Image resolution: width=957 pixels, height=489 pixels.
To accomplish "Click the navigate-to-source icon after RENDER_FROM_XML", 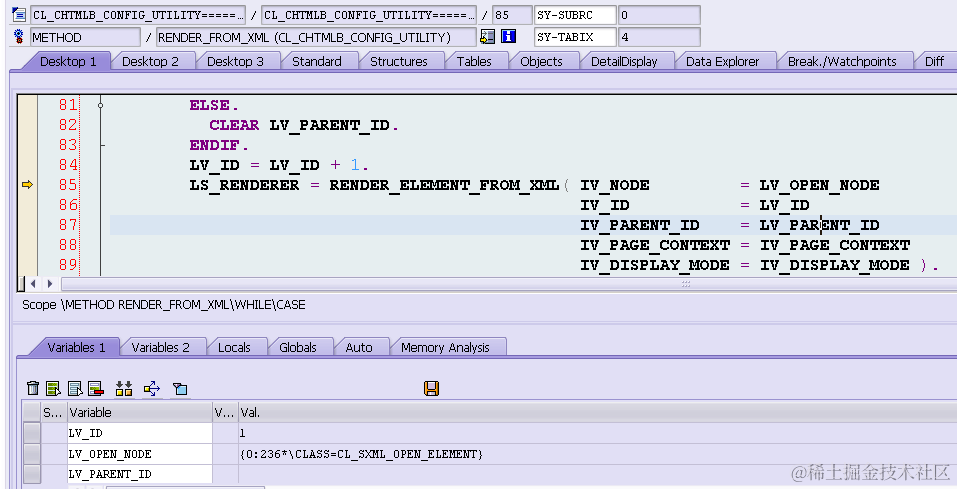I will [487, 37].
